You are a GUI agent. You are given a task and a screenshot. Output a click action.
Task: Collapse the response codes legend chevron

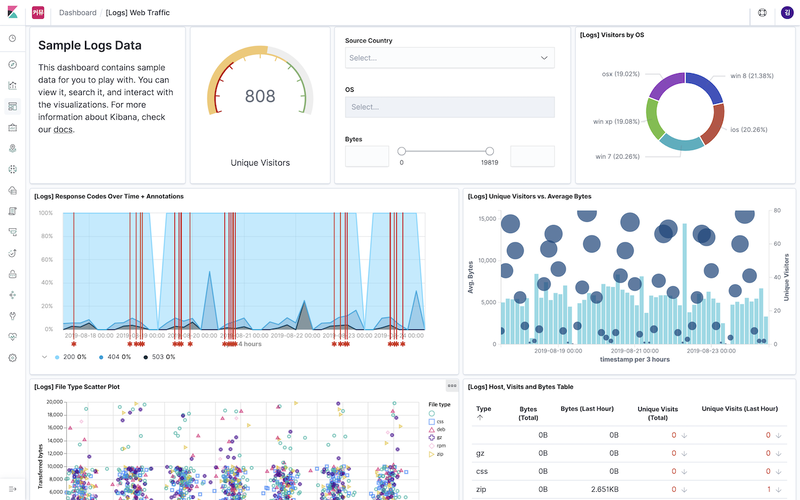44,357
